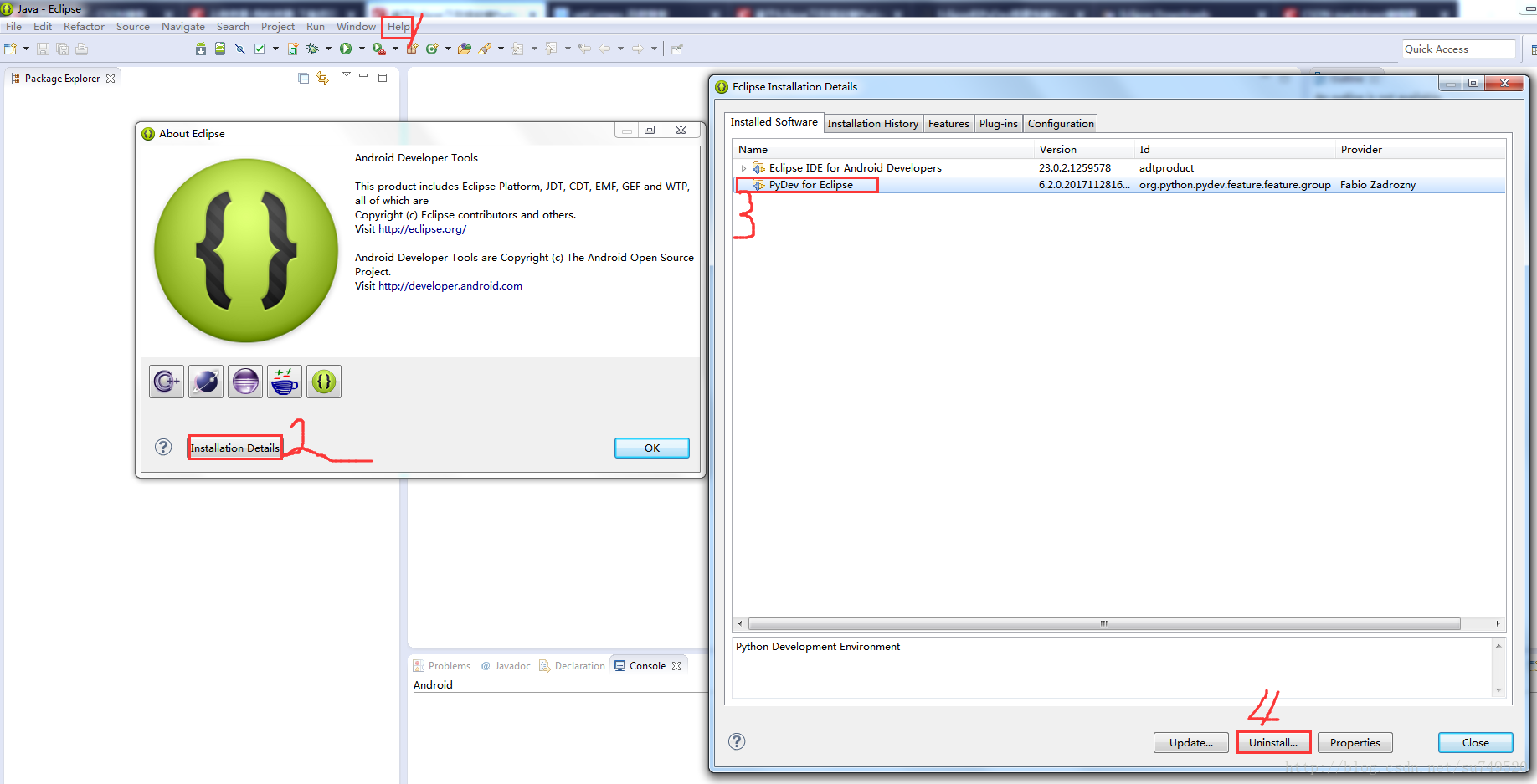Click the Previous Annotation toolbar icon
This screenshot has height=784, width=1537.
pos(551,49)
